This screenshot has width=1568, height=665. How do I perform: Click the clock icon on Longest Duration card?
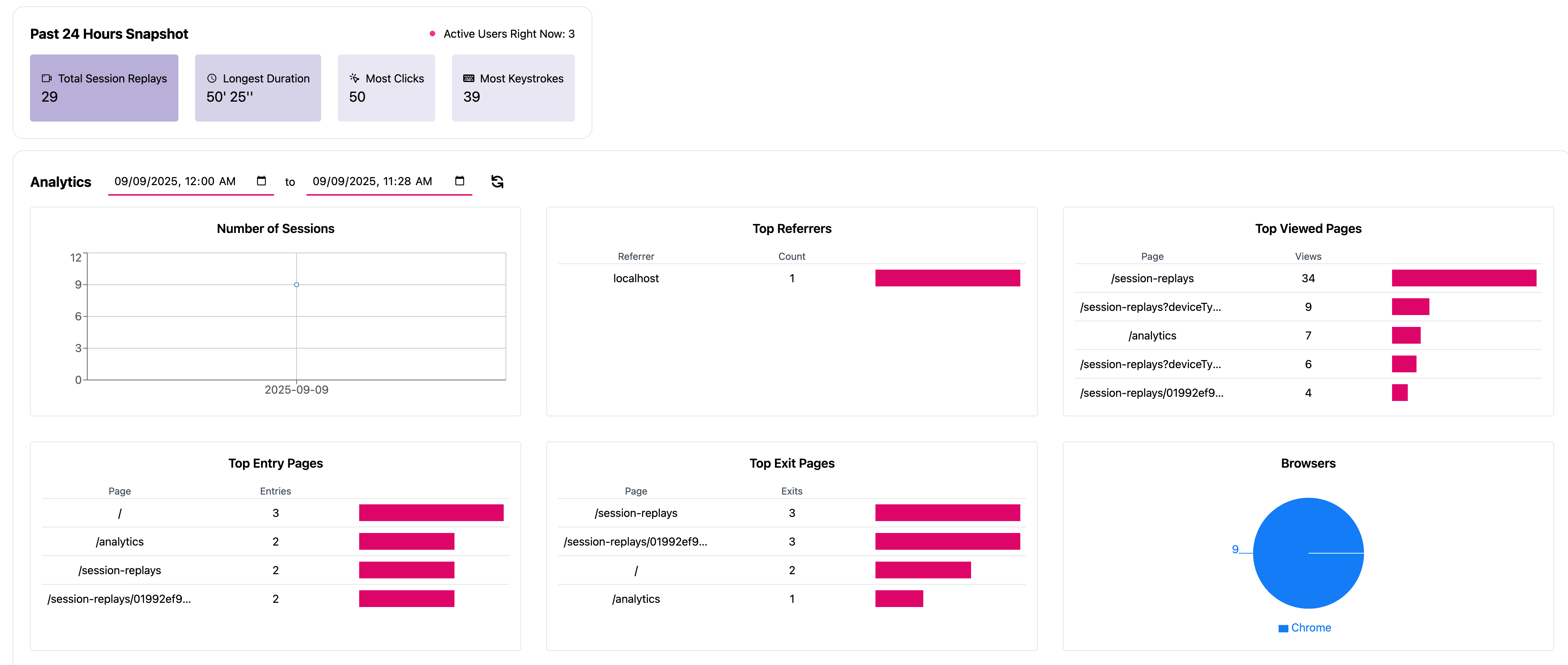click(212, 78)
